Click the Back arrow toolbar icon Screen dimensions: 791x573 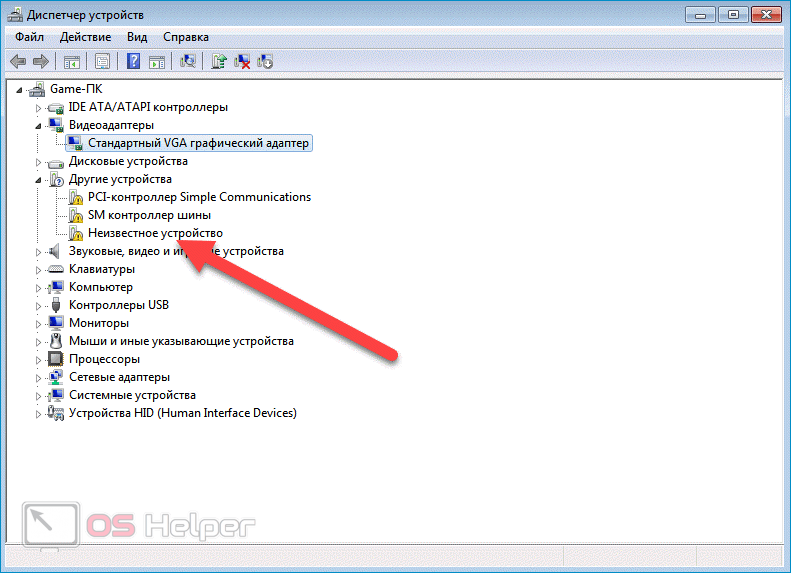point(18,62)
